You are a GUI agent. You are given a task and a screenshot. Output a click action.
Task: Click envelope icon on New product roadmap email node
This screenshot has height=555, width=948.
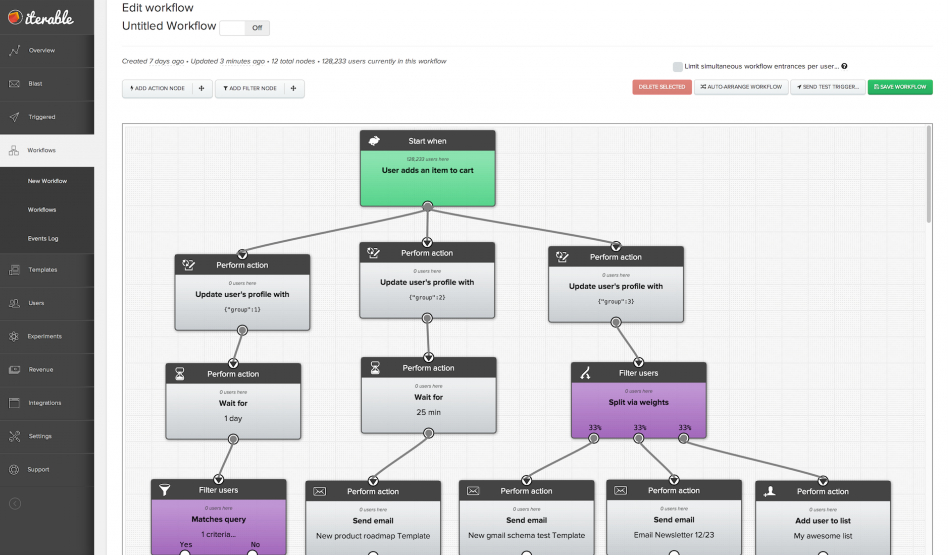click(320, 492)
